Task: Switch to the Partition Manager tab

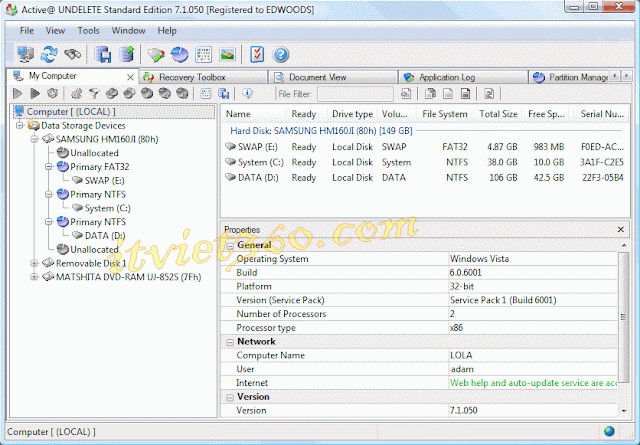Action: [x=570, y=77]
